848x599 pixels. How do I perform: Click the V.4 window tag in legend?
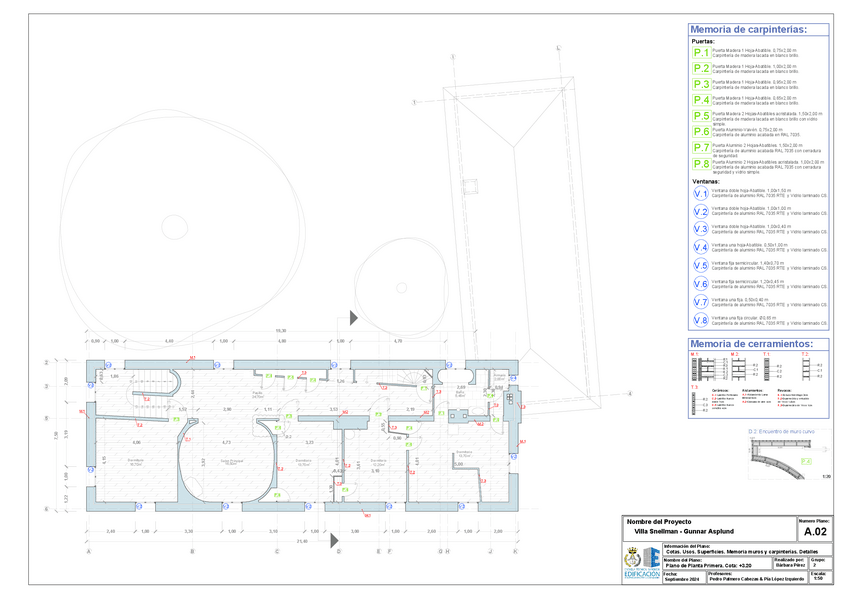point(701,247)
